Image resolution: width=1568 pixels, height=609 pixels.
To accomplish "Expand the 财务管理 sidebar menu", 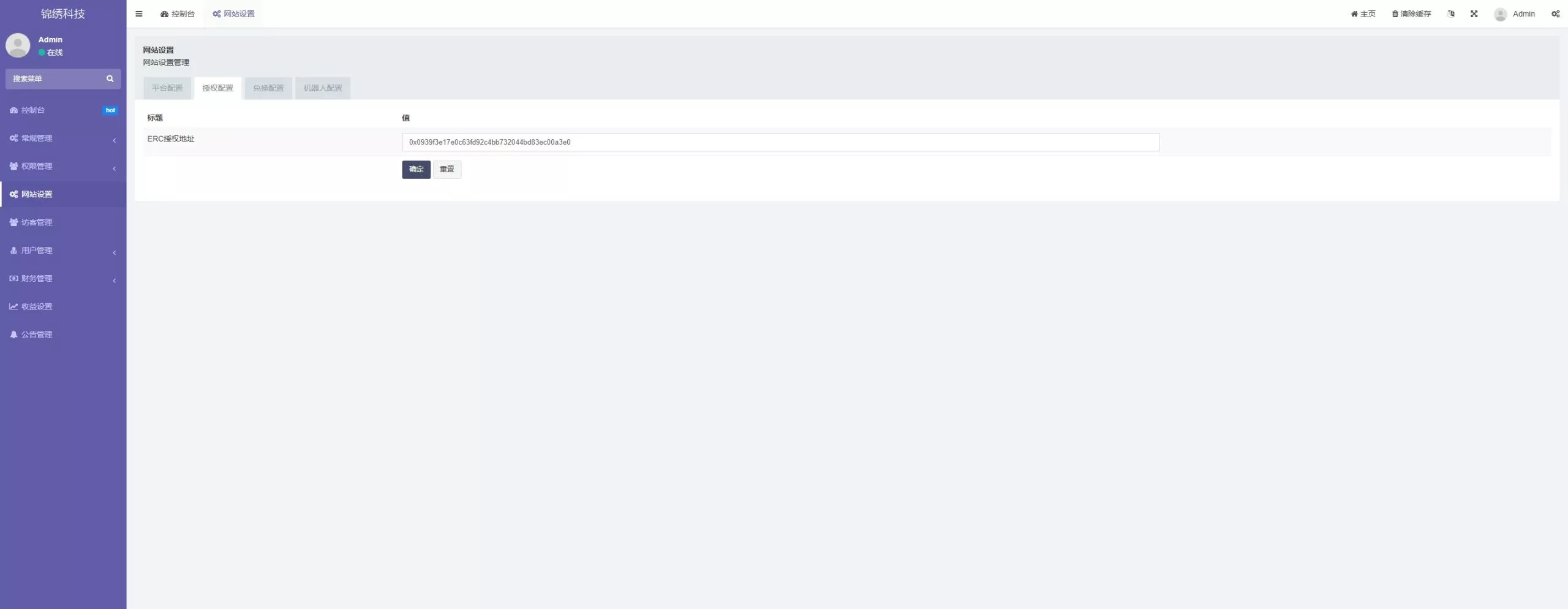I will point(37,279).
